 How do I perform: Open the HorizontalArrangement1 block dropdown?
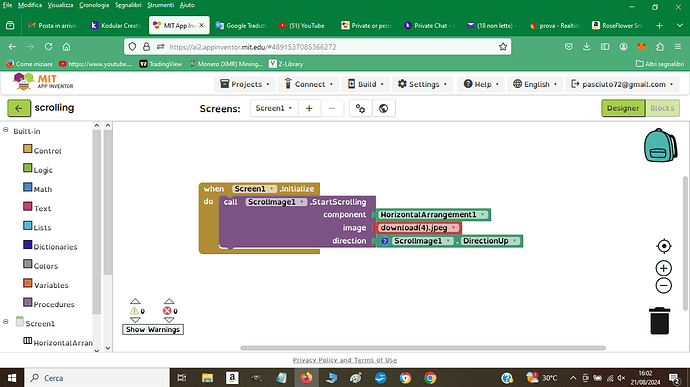483,214
